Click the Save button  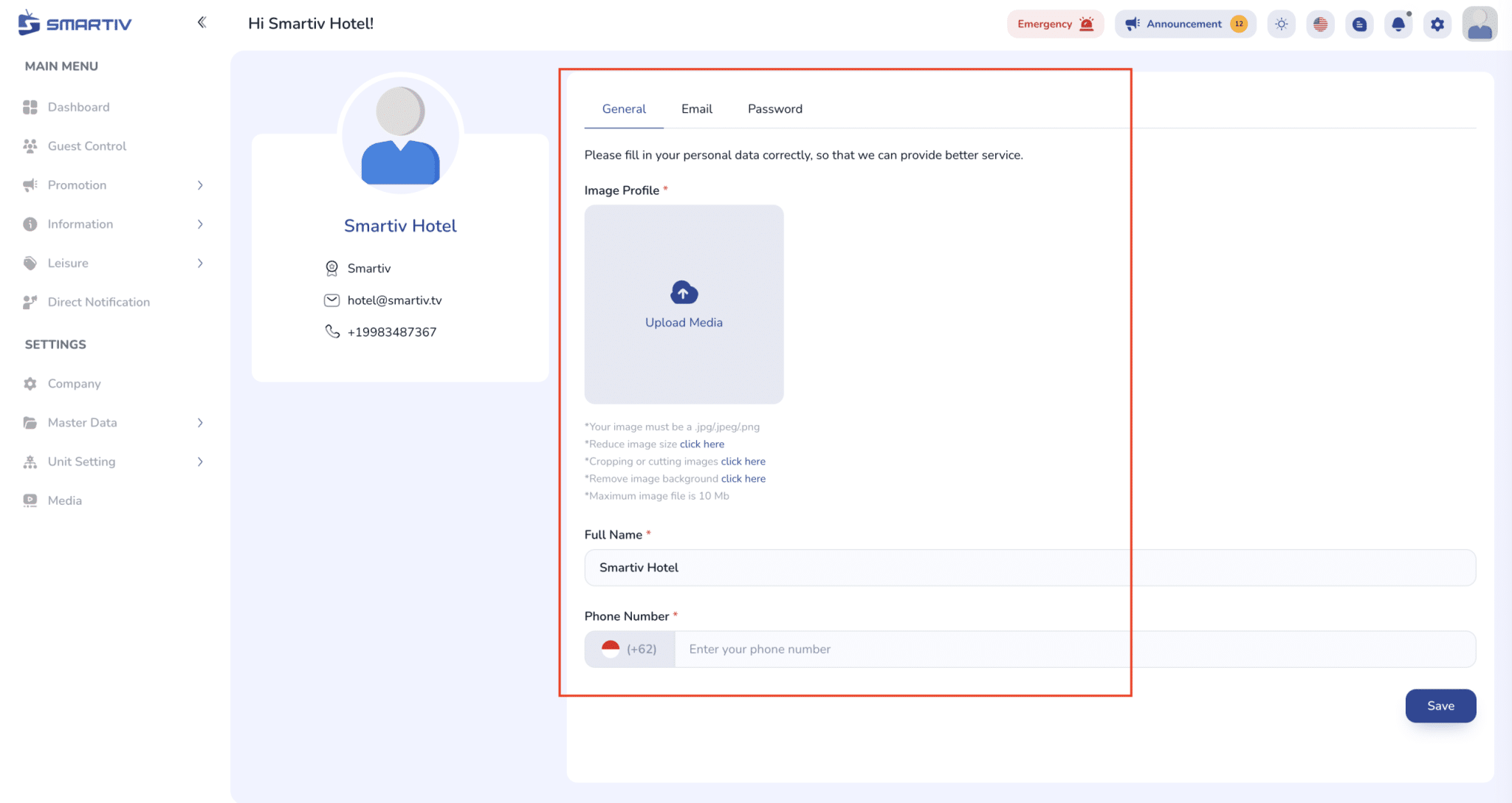pos(1440,706)
